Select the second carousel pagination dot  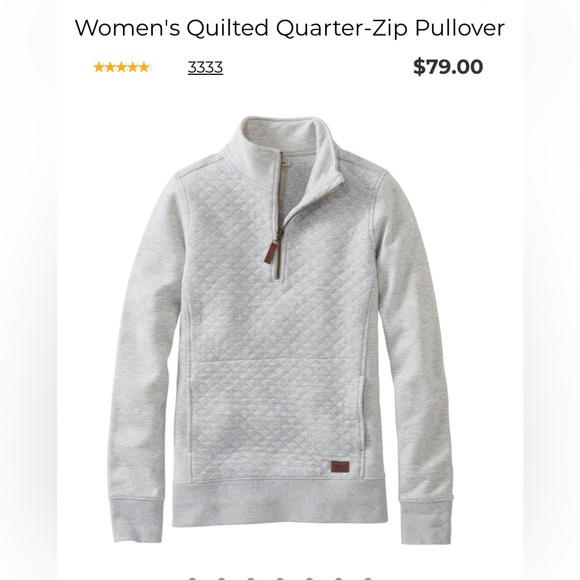tap(222, 578)
